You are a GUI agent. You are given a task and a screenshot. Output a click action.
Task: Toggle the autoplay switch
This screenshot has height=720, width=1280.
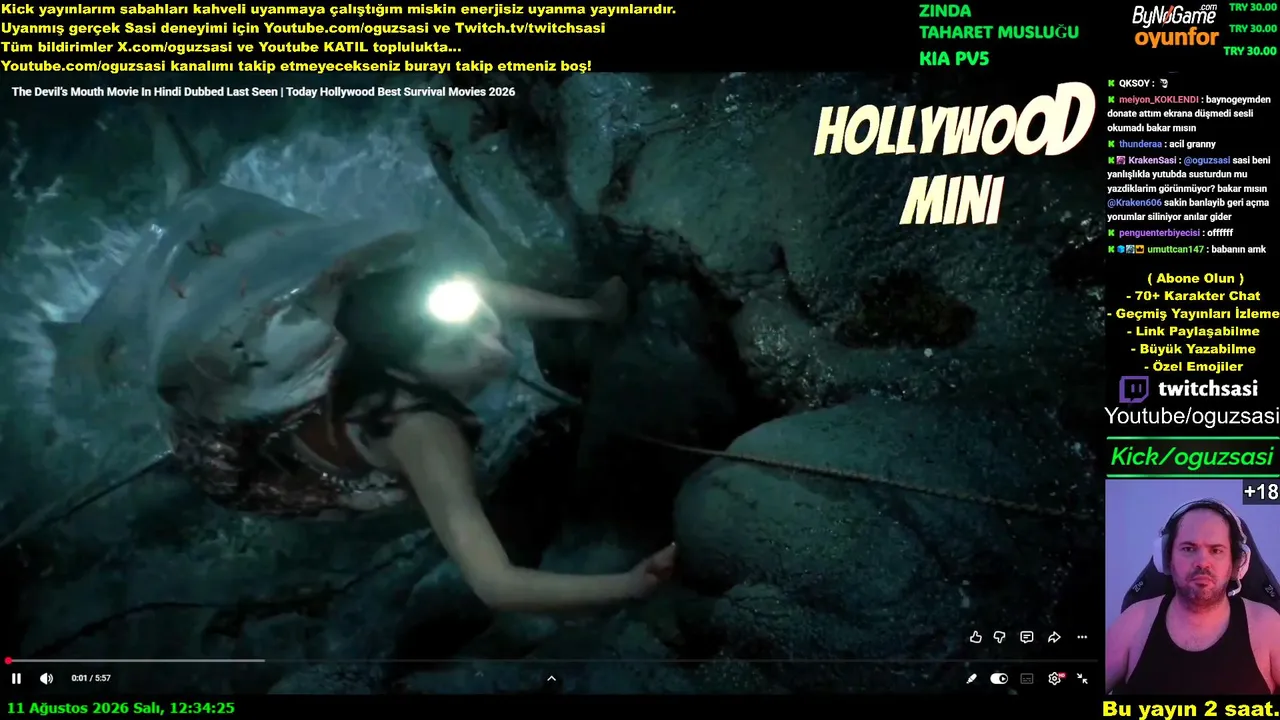999,678
